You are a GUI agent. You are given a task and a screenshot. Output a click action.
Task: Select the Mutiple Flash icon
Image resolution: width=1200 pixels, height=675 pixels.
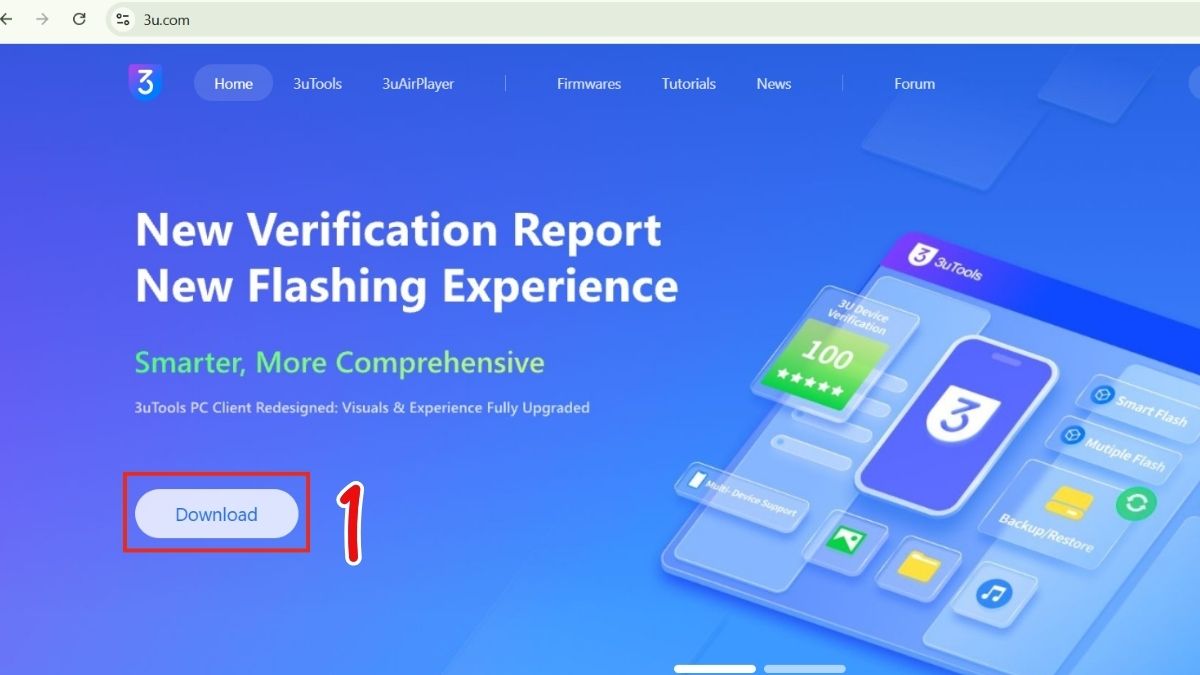[x=1072, y=433]
